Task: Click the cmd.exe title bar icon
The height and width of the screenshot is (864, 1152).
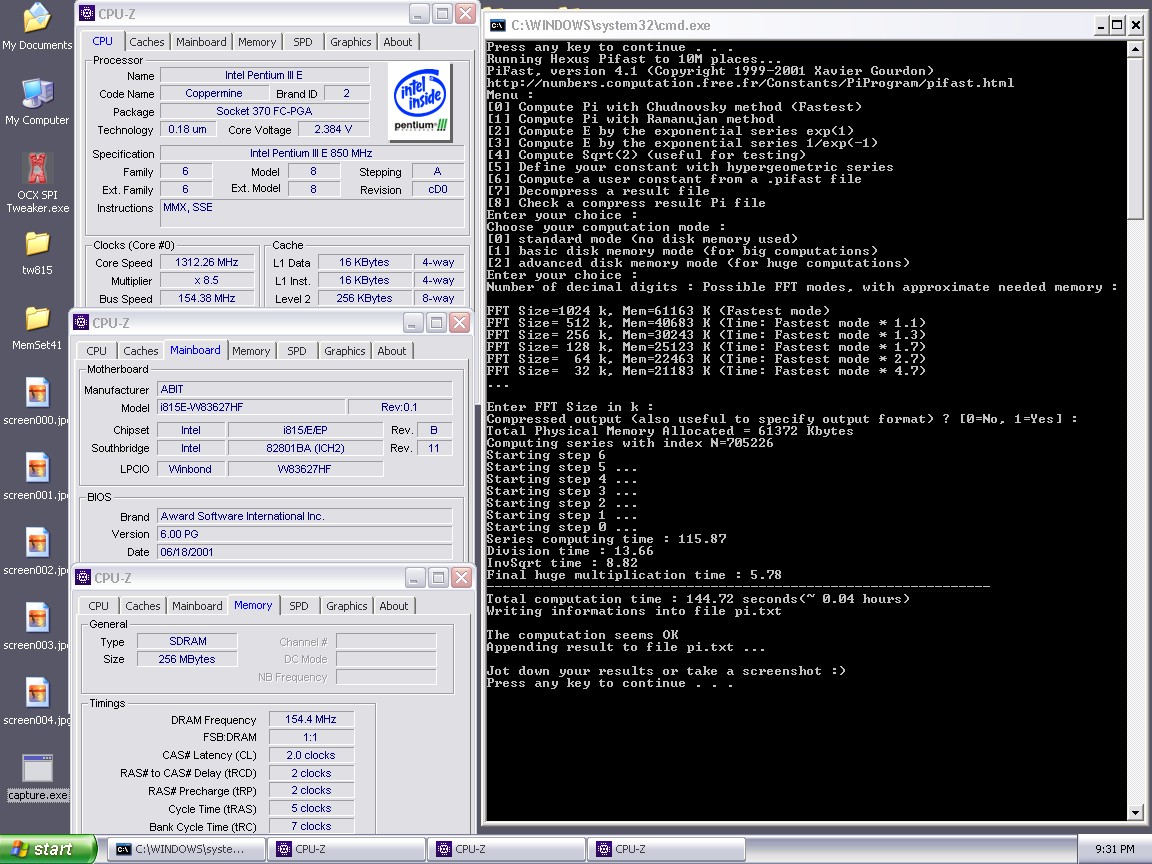Action: (497, 26)
